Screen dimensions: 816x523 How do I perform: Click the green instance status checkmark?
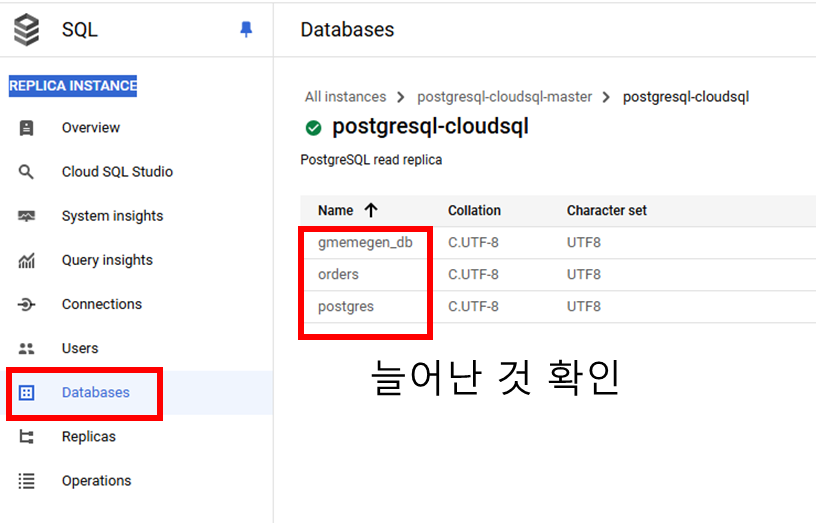(x=313, y=127)
